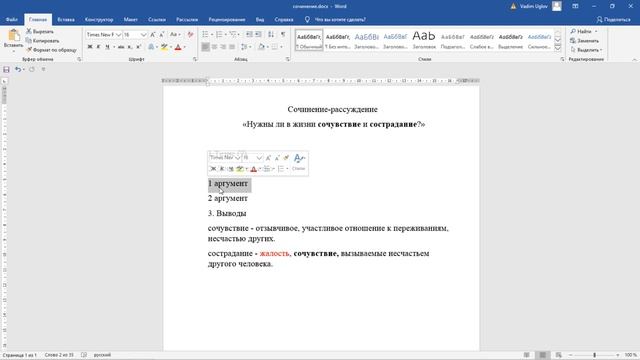Center the paragraph alignment
The height and width of the screenshot is (360, 640).
(214, 47)
